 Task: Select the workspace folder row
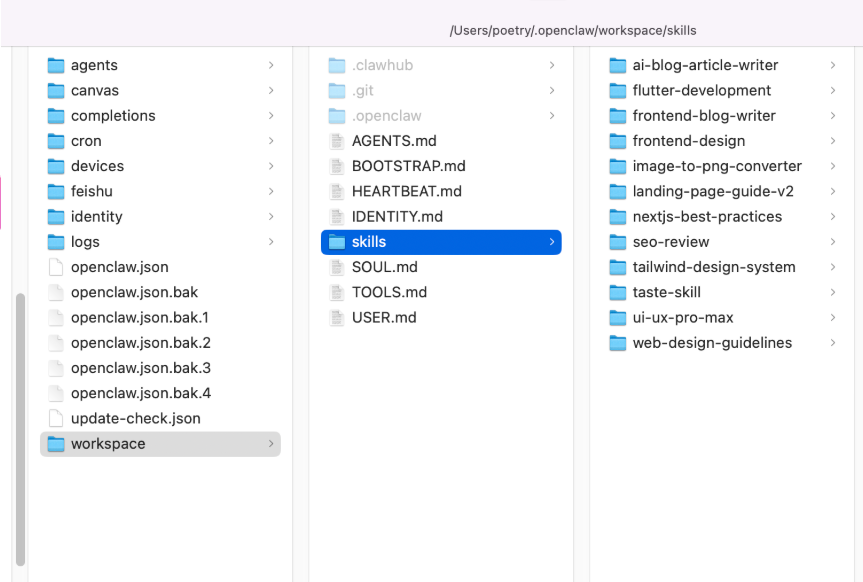160,444
